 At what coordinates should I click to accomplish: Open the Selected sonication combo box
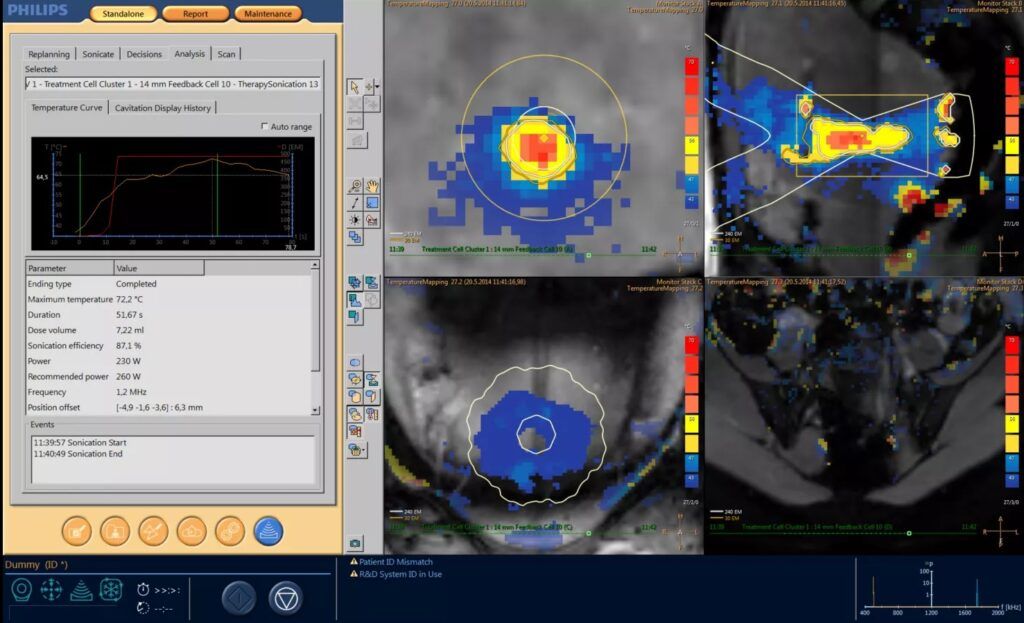pos(173,84)
